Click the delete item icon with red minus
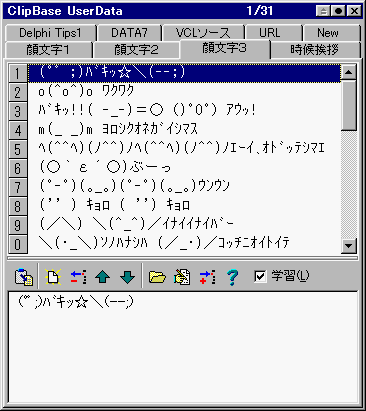 click(78, 277)
